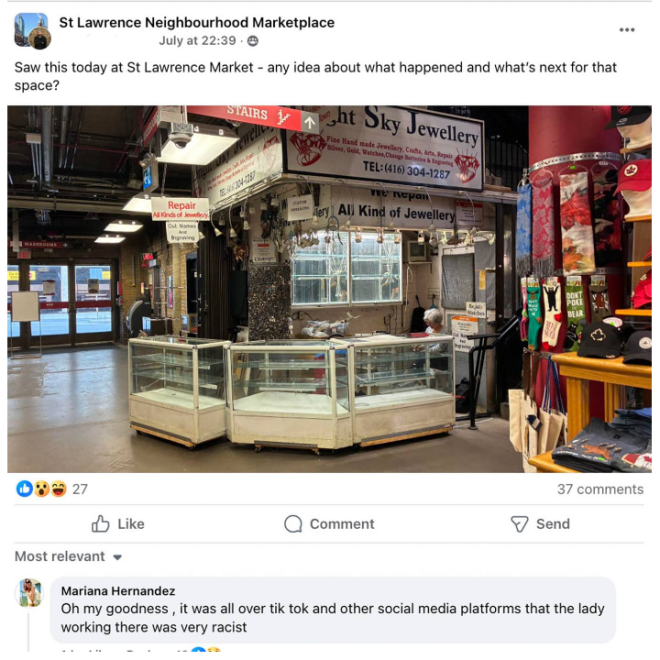Open the jewellery kiosk photo
Image resolution: width=660 pixels, height=660 pixels.
330,289
